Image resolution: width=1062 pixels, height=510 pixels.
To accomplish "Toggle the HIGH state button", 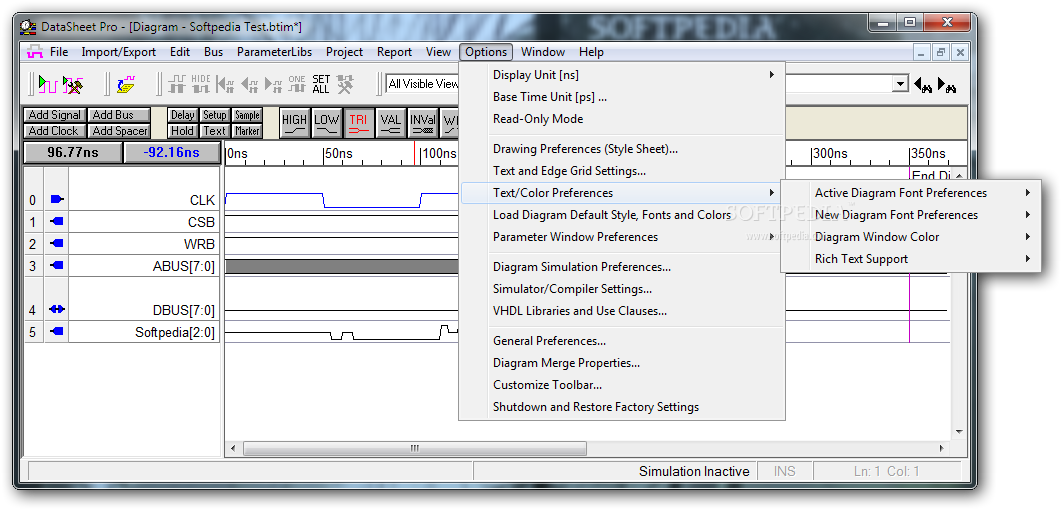I will 294,123.
